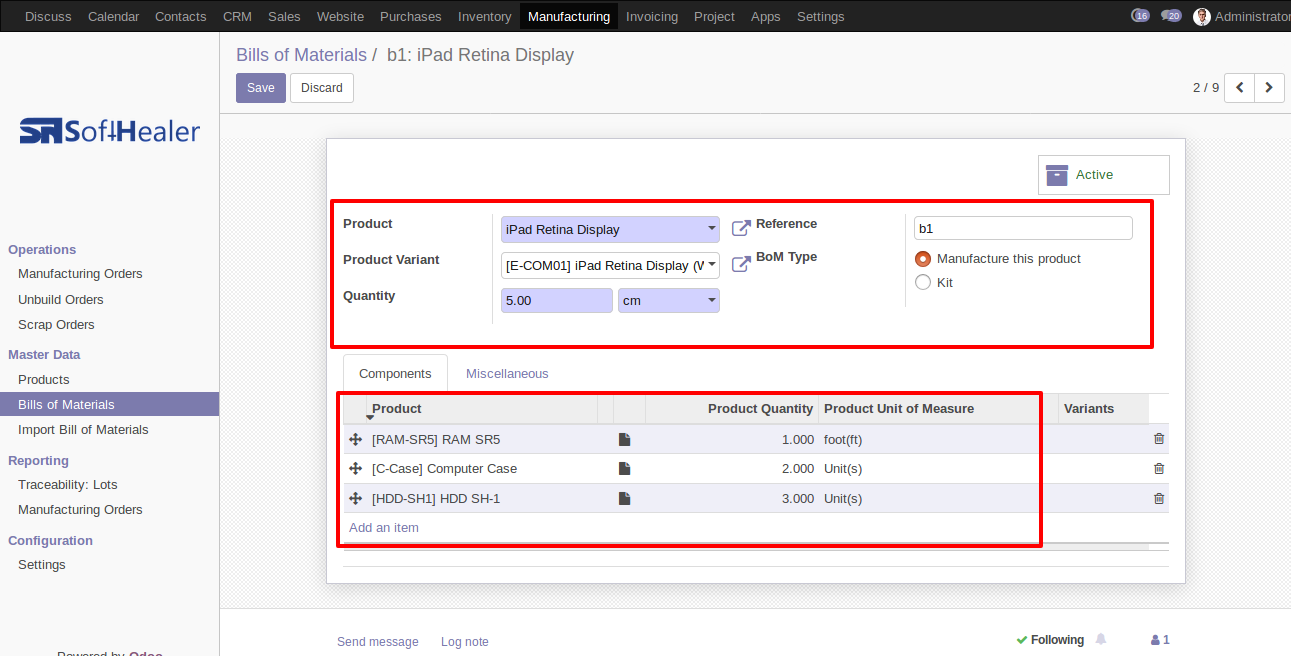Click the 2 / 9 pager counter
1291x656 pixels.
coord(1206,88)
